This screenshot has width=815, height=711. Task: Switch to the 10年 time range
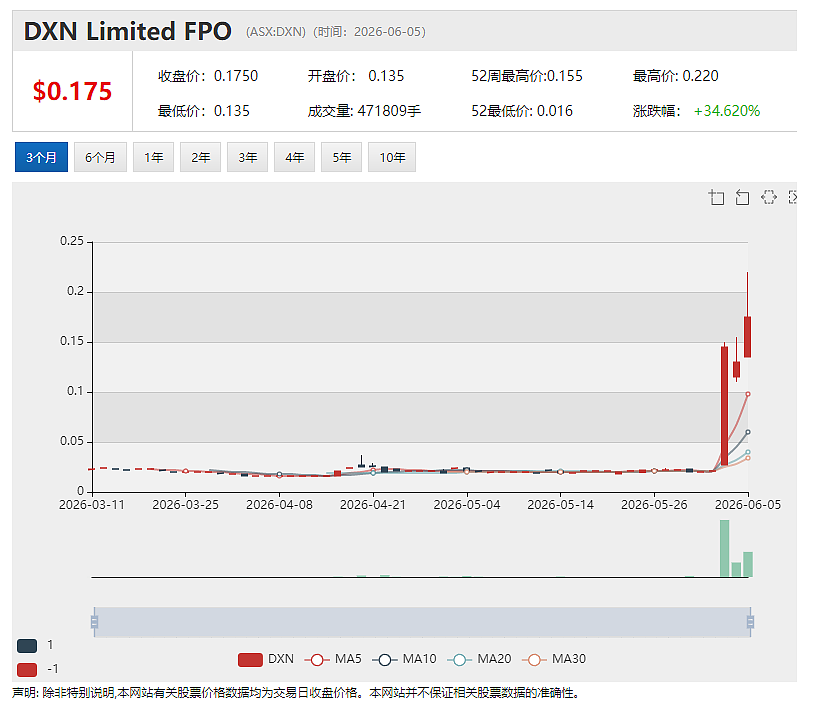coord(392,157)
